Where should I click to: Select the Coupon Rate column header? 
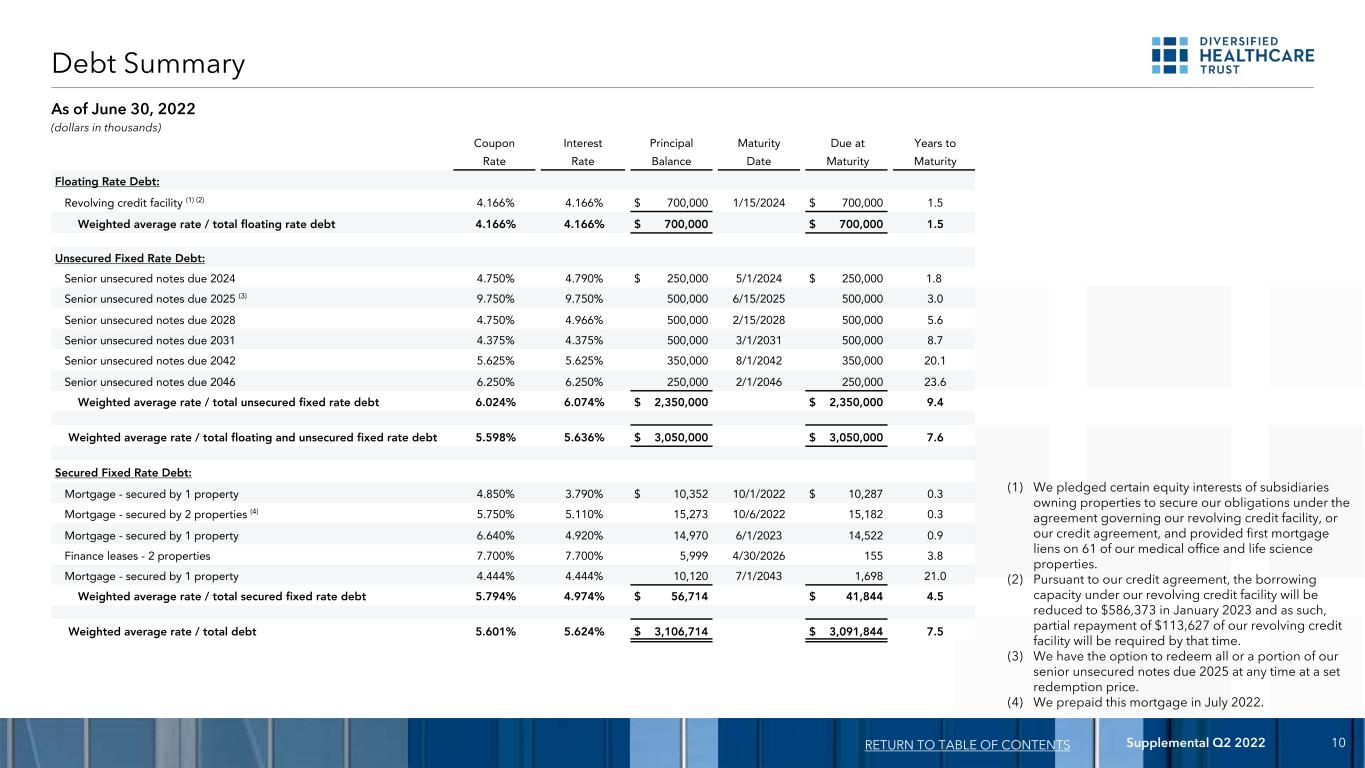click(495, 152)
